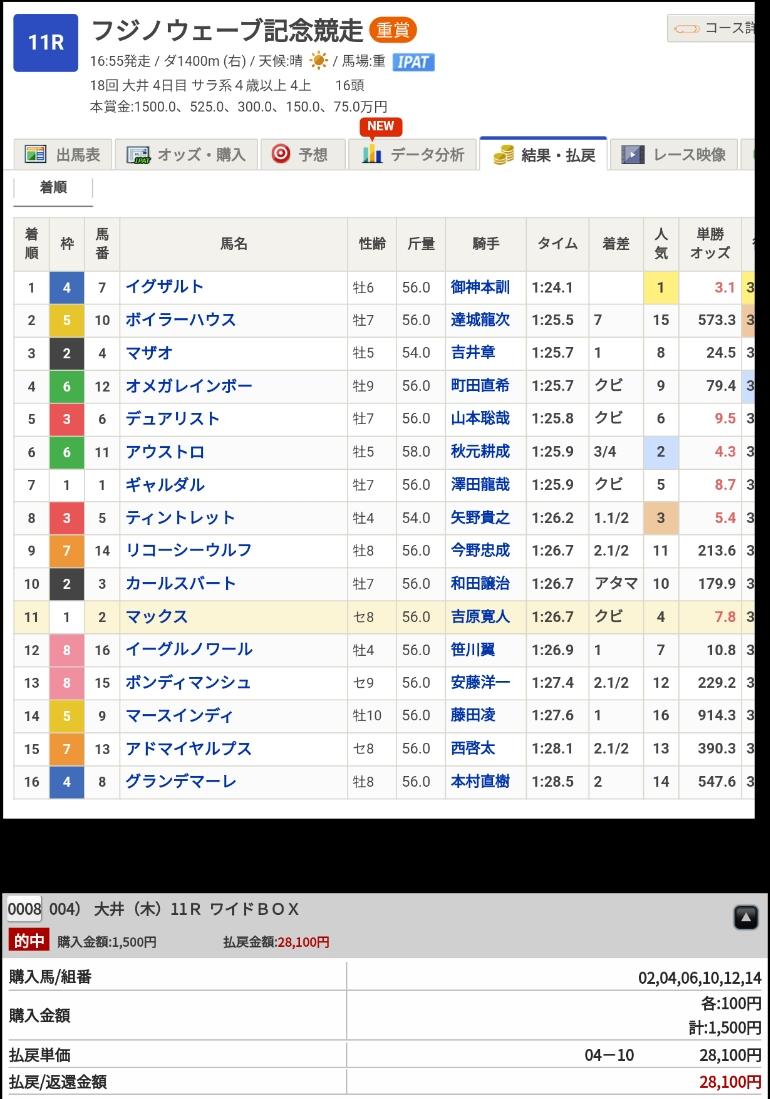Click the 0008 ticket number box

coord(24,909)
